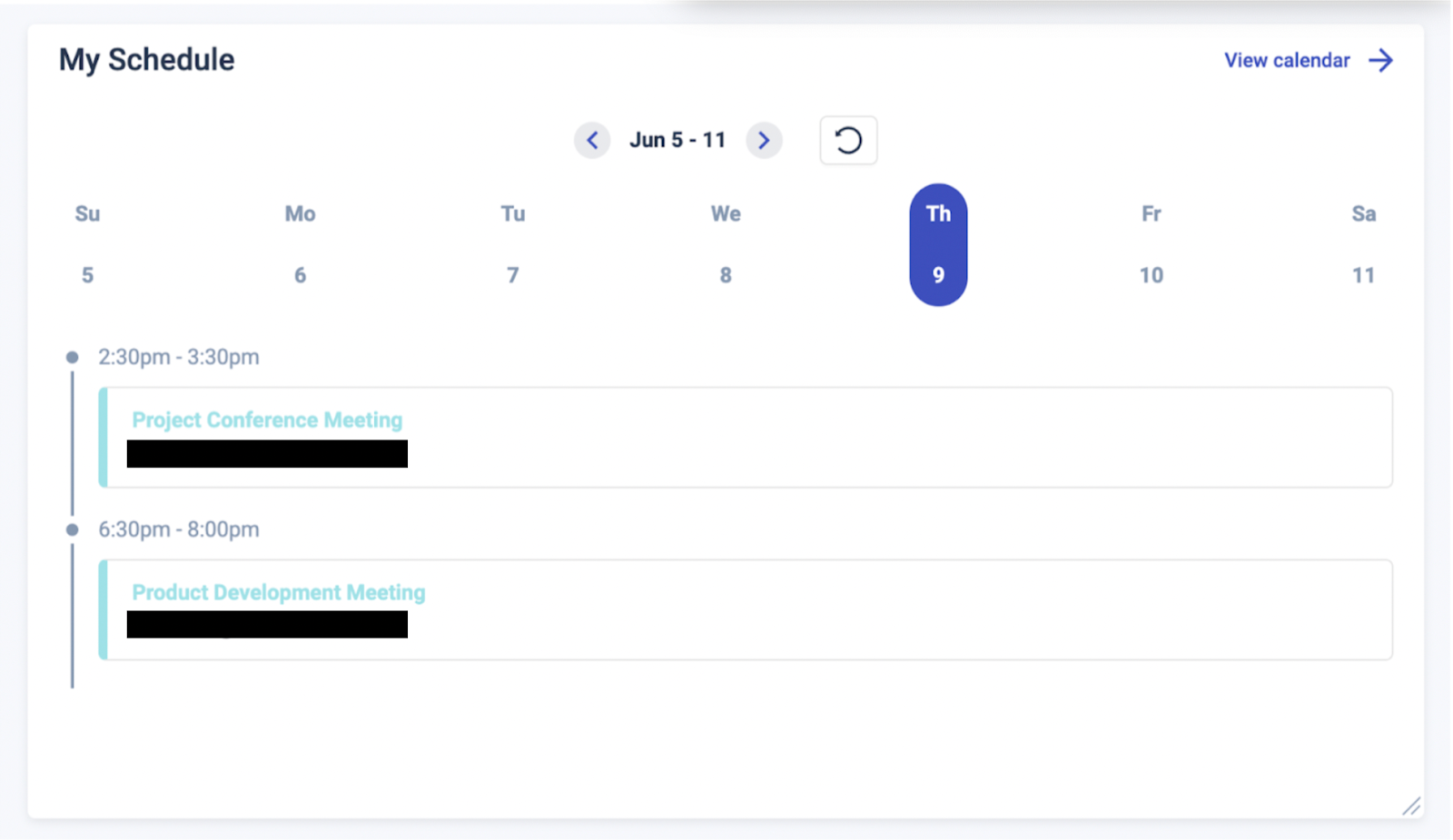Screen dimensions: 1453x840
Task: Select highlighted Thursday the 9th
Action: (x=938, y=244)
